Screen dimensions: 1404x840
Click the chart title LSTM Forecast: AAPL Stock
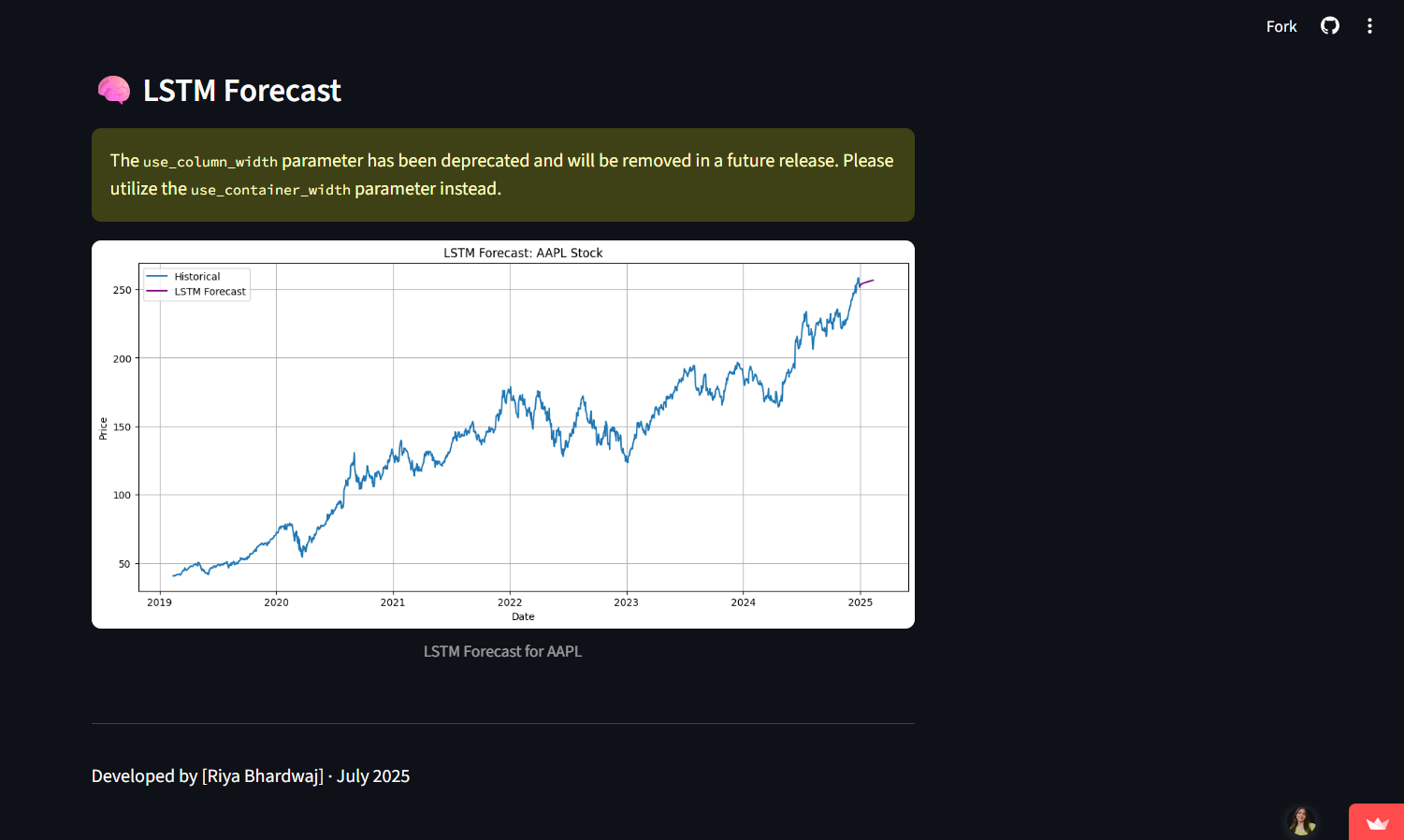click(523, 253)
